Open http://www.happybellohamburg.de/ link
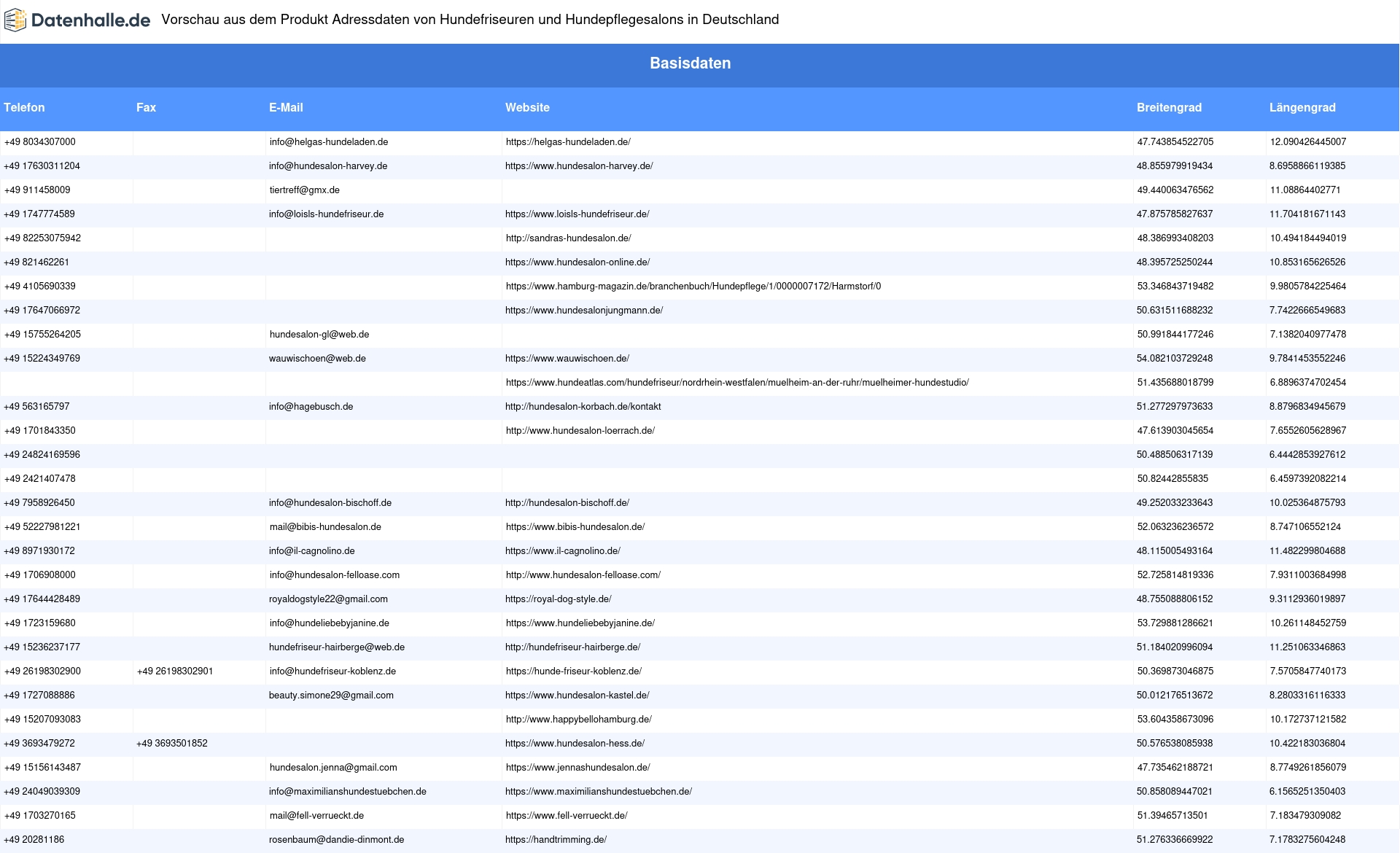 coord(579,720)
